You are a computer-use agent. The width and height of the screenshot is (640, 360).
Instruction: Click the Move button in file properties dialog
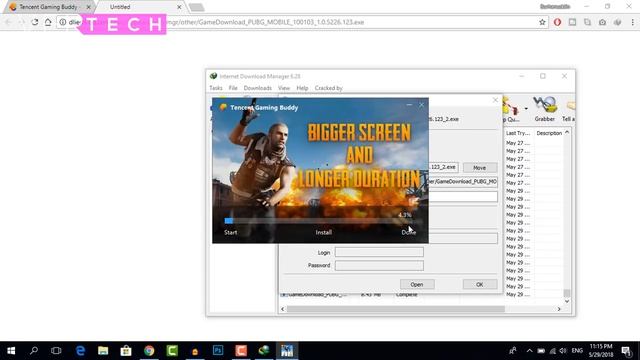pos(480,168)
